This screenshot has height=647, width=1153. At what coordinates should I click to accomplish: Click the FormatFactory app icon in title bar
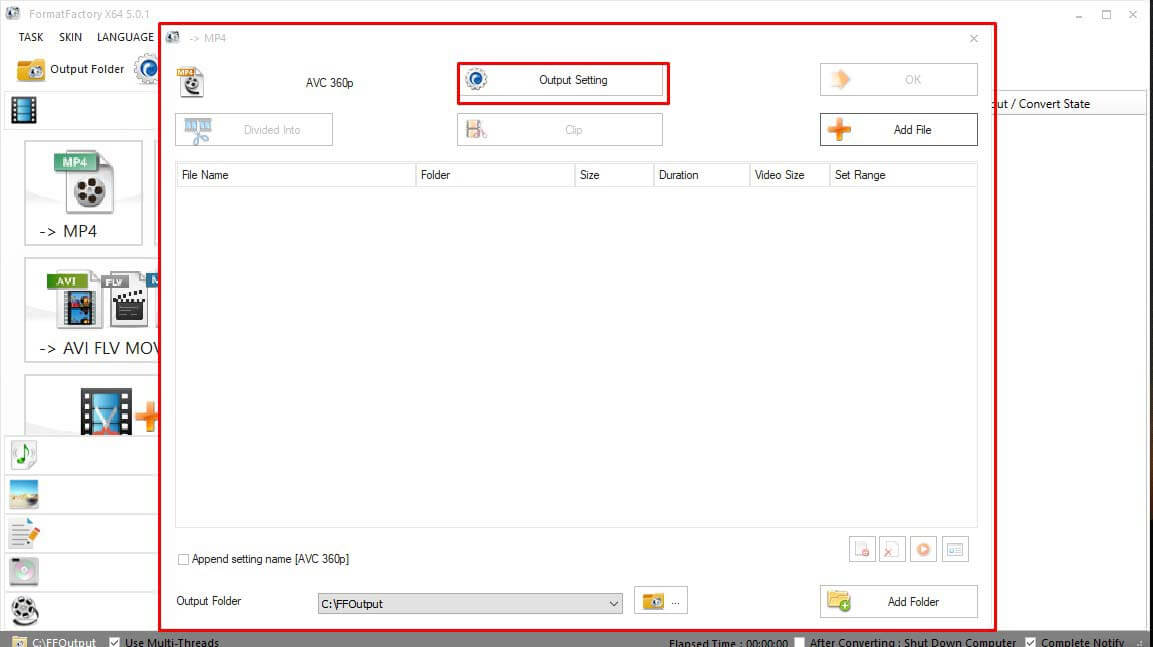(13, 13)
